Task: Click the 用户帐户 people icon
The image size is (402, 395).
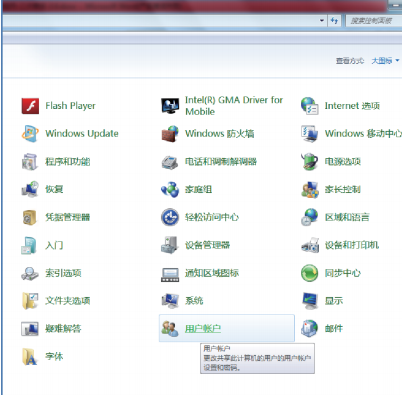Action: click(170, 329)
